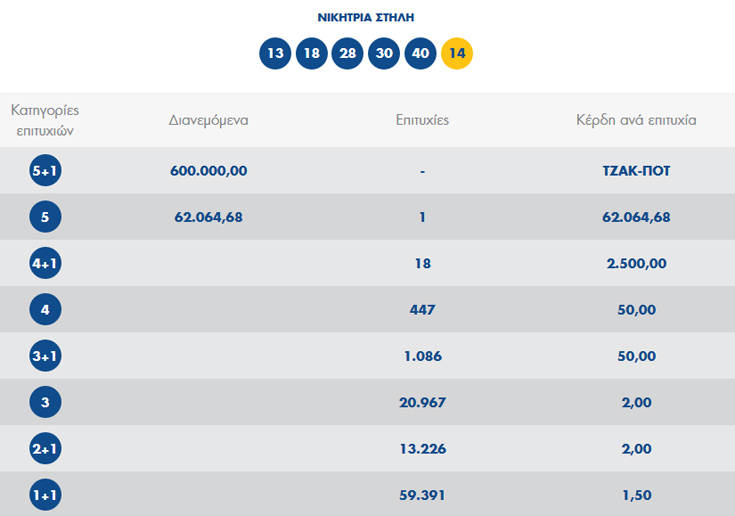
Task: Select the 4+1 category badge
Action: click(x=46, y=264)
